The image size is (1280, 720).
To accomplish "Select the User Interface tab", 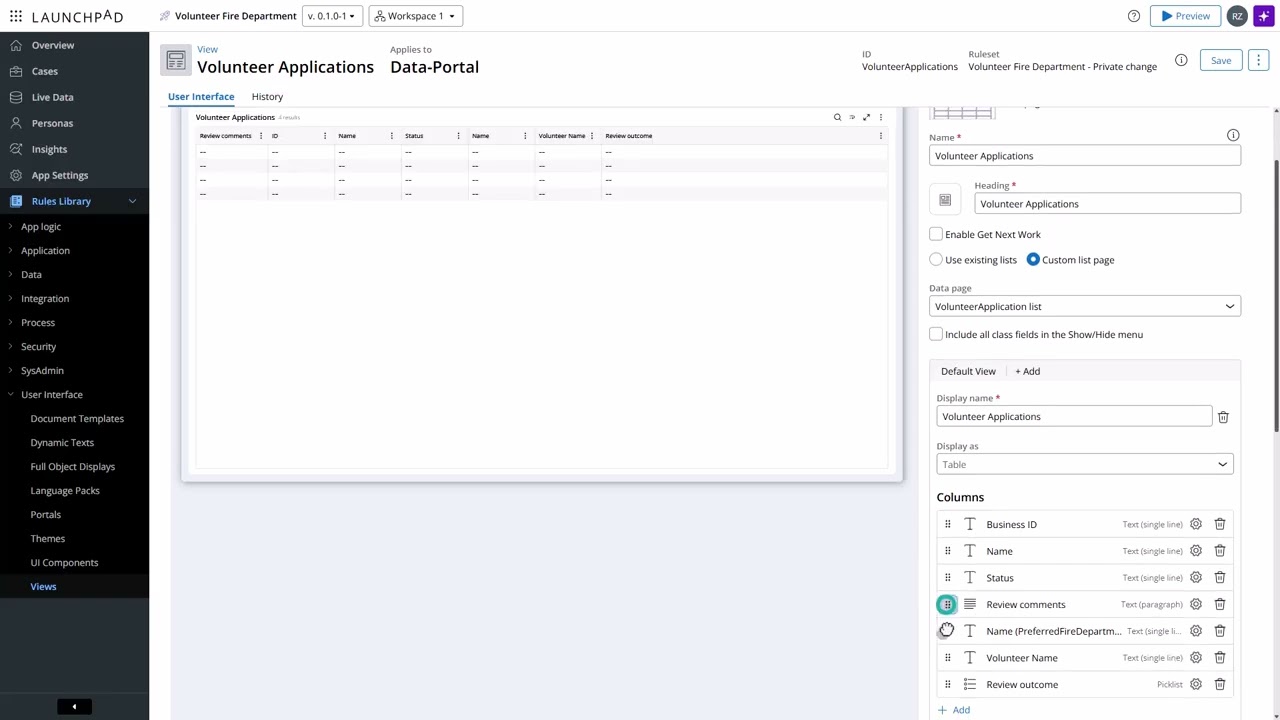I will coord(201,96).
